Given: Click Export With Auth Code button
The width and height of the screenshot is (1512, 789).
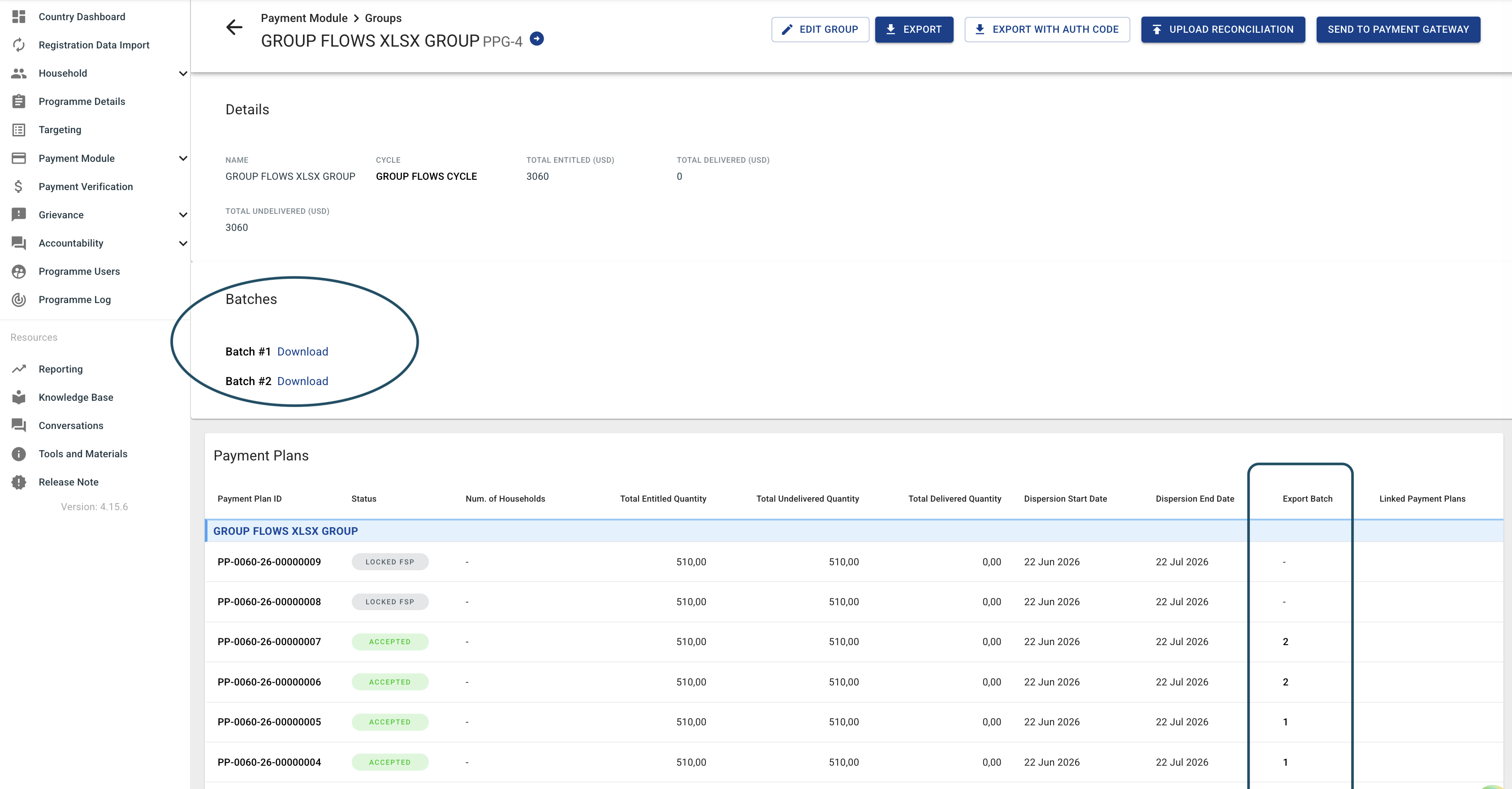Looking at the screenshot, I should pyautogui.click(x=1047, y=29).
